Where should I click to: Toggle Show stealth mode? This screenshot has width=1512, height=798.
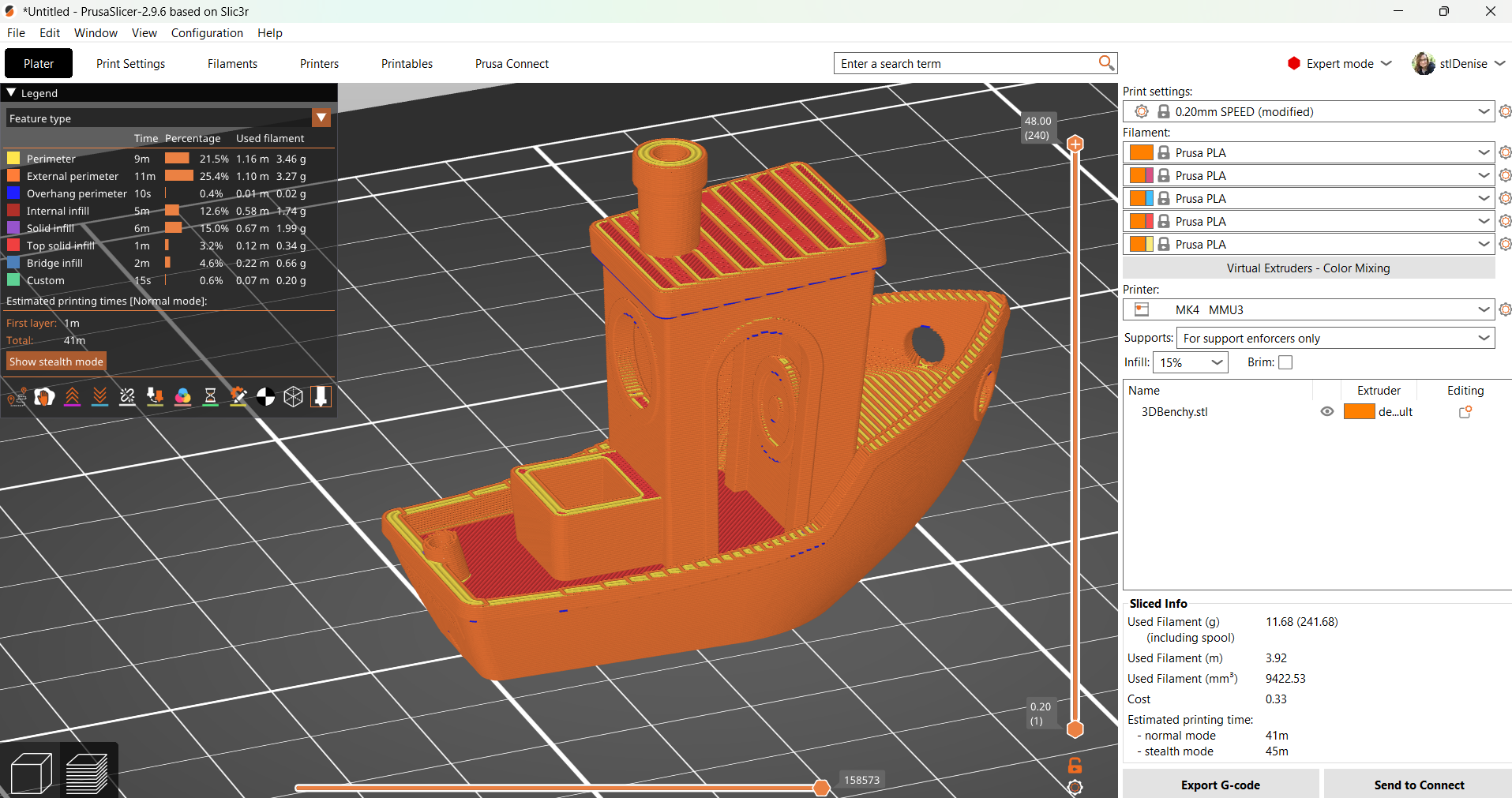(56, 362)
